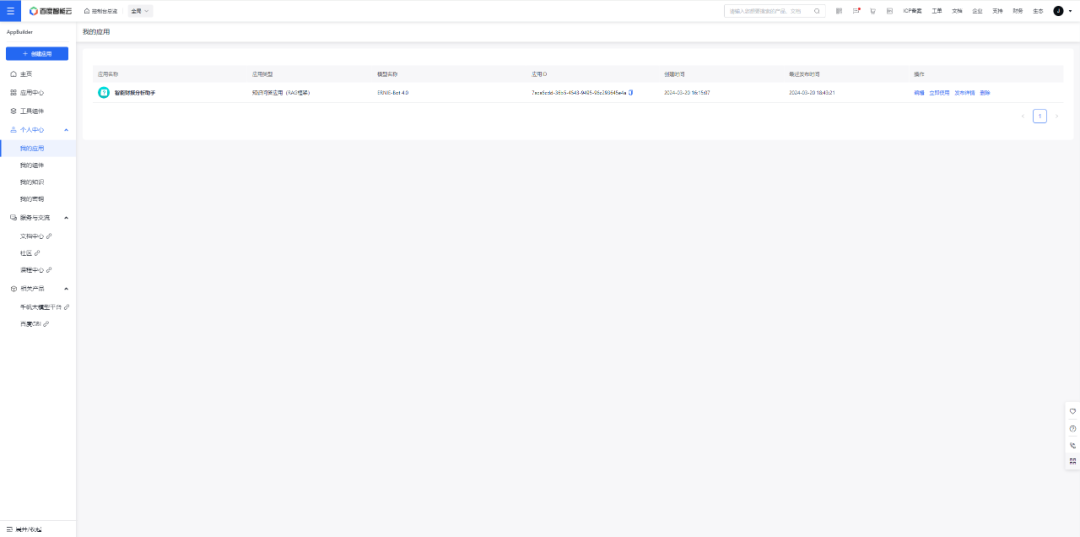Expand the account dropdown arrow

[x=1070, y=12]
